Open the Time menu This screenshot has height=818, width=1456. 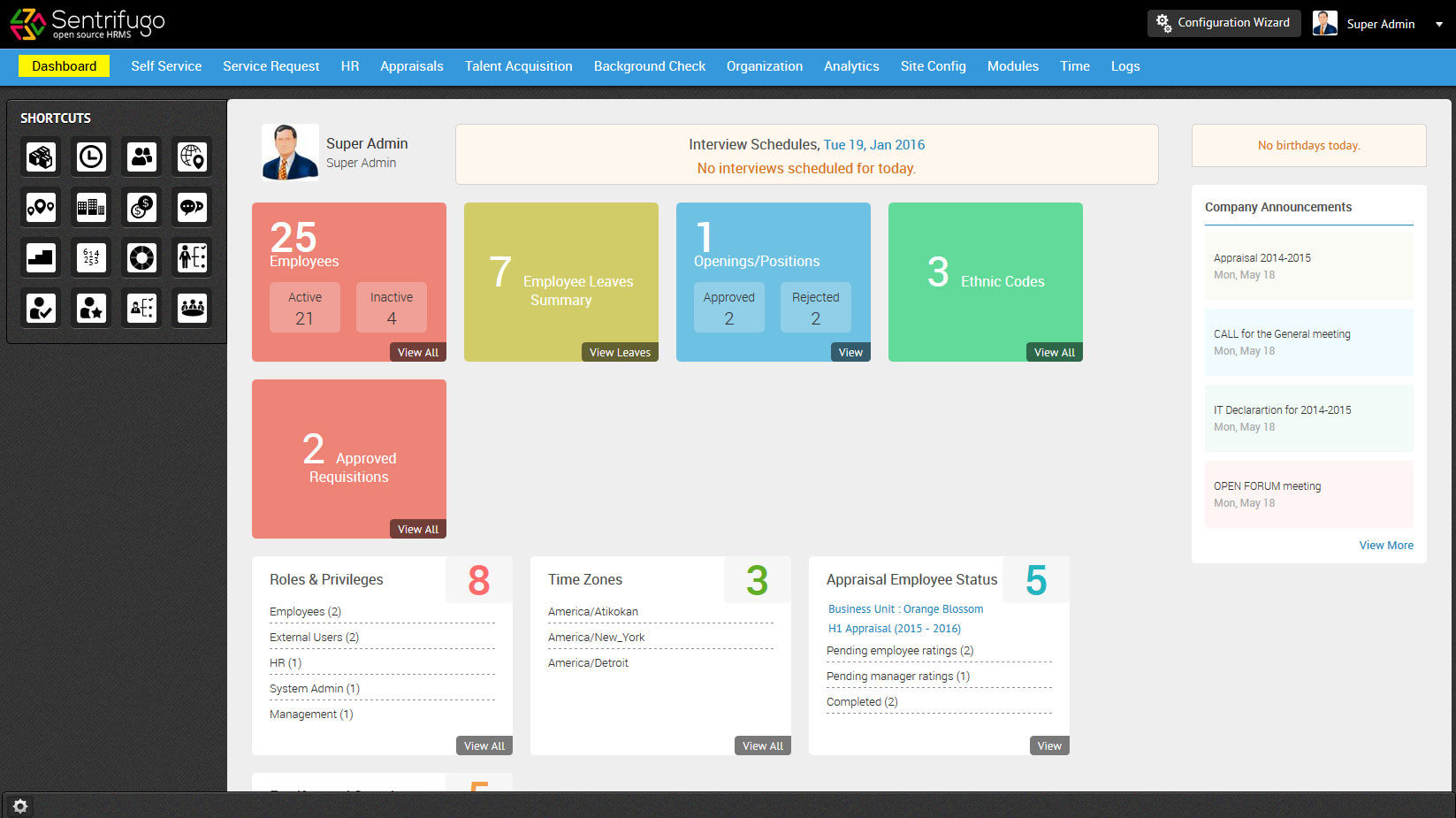1075,66
